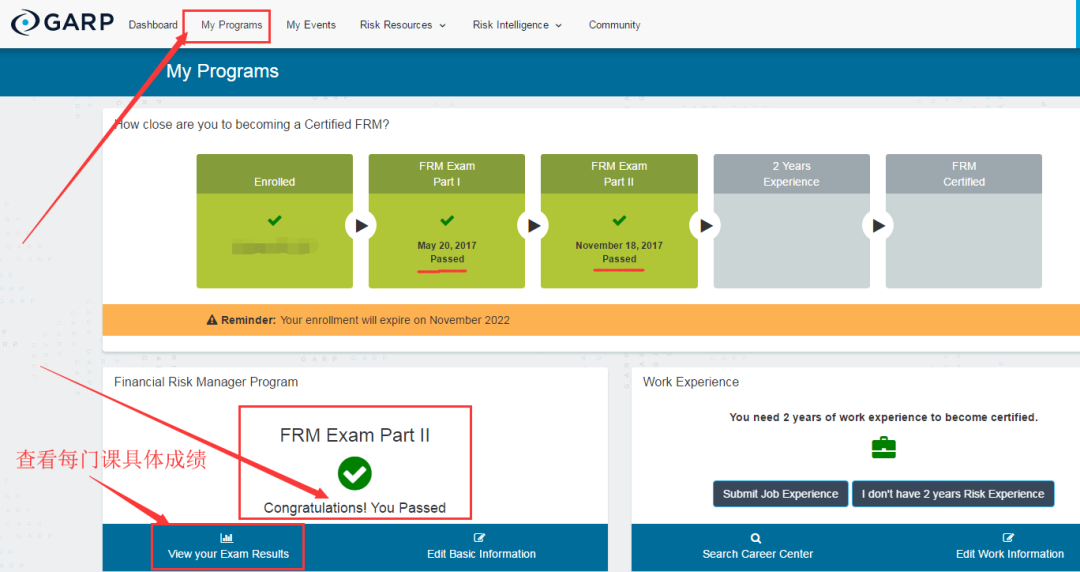Click the May 20, 2017 date text
The height and width of the screenshot is (572, 1080).
pyautogui.click(x=447, y=245)
